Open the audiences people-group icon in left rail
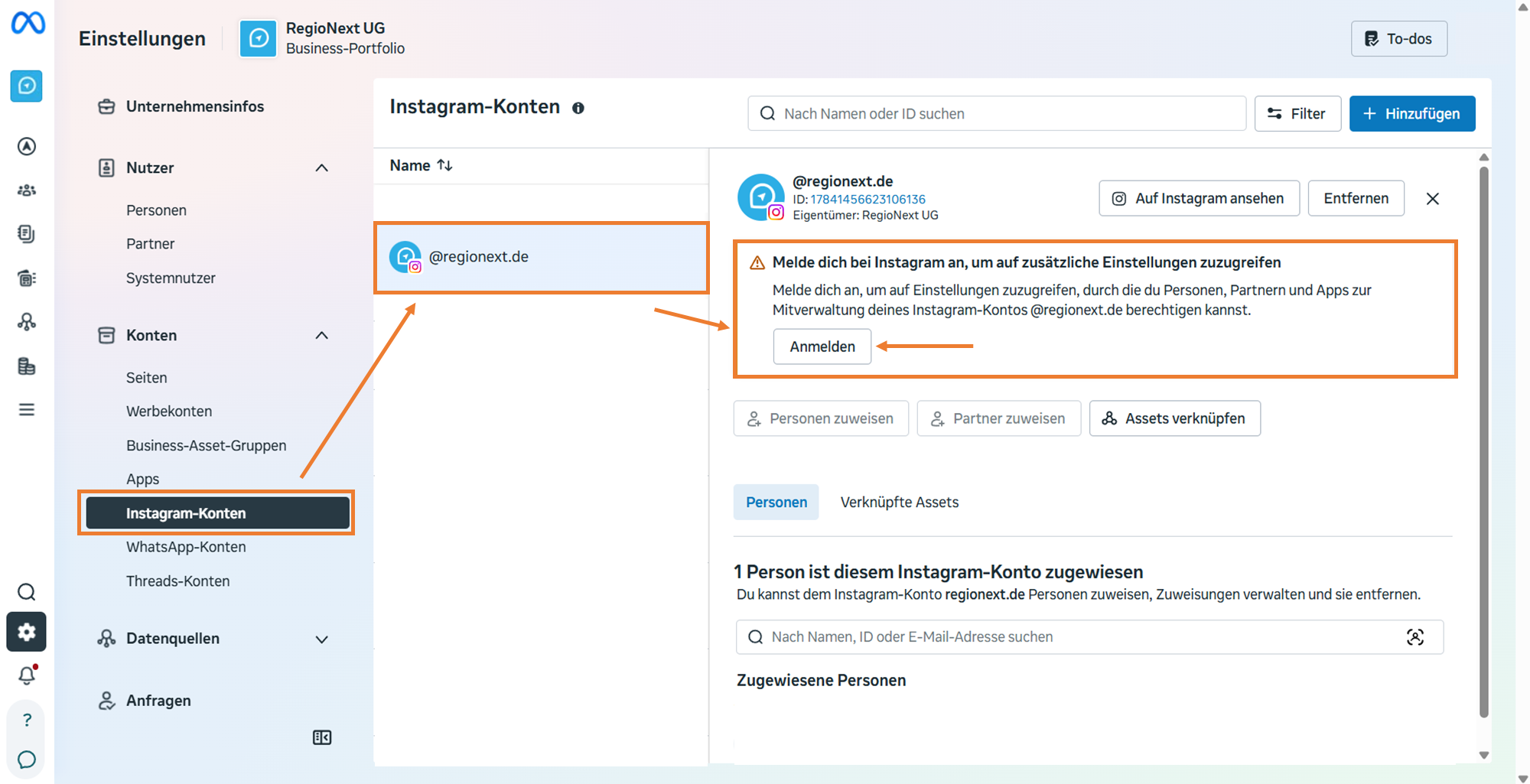Viewport: 1530px width, 784px height. [27, 190]
